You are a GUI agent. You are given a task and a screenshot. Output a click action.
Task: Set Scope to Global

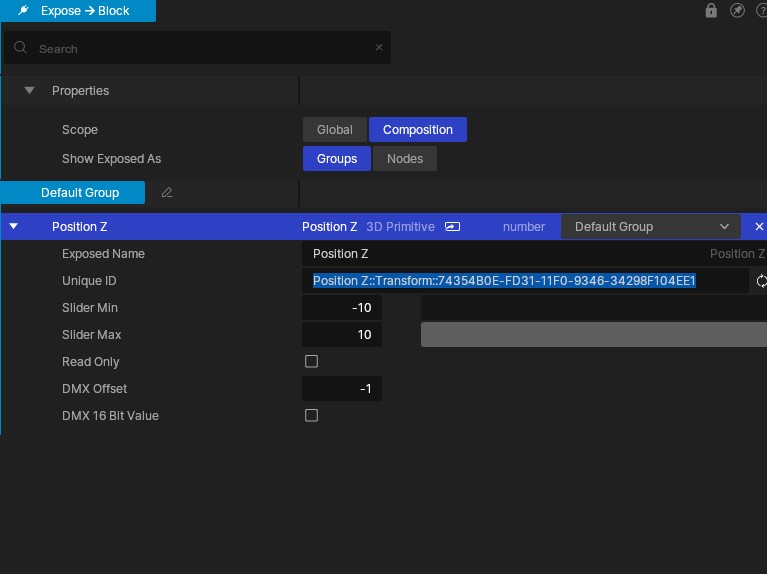tap(334, 130)
